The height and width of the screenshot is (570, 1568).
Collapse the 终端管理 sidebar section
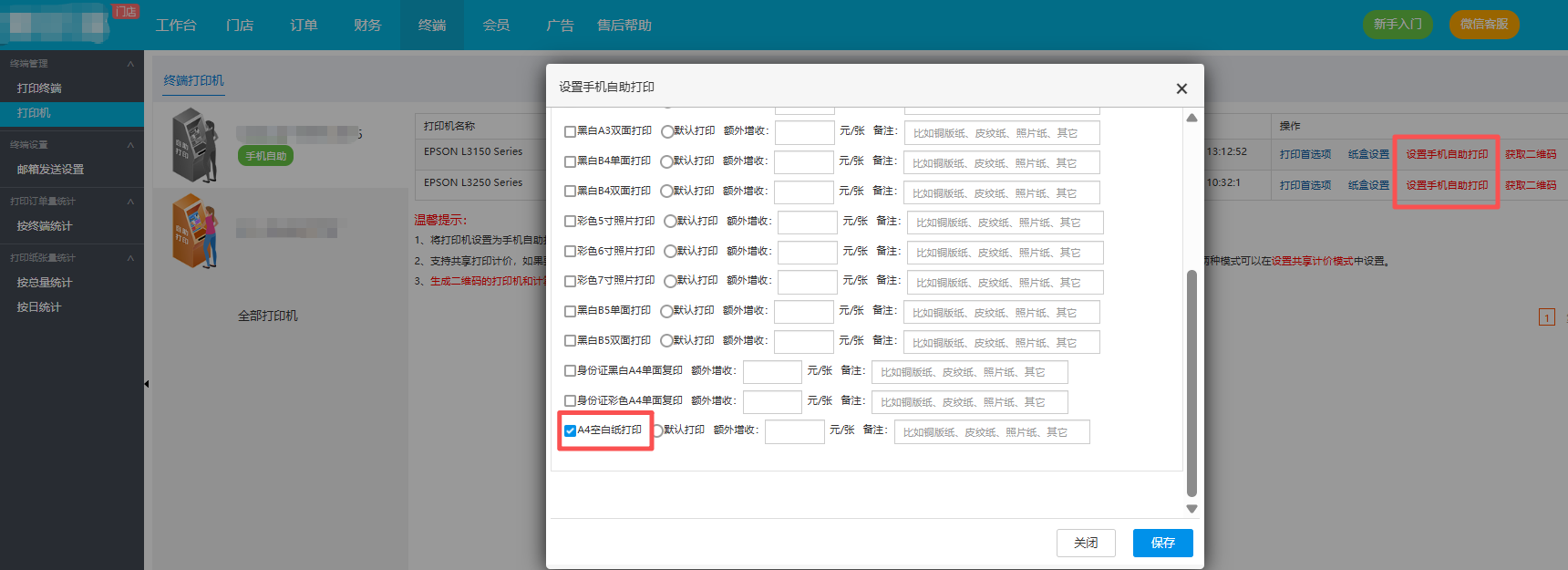click(x=130, y=64)
